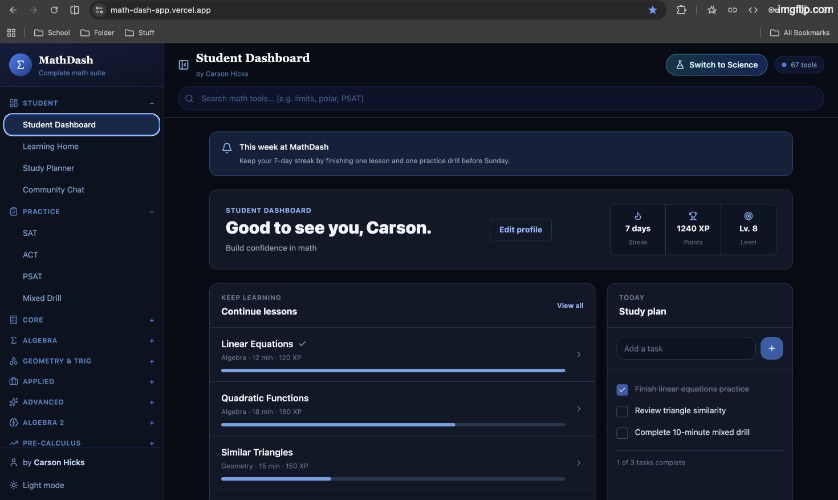Screen dimensions: 838x500
Task: Expand the Algebra sidebar section
Action: point(152,341)
